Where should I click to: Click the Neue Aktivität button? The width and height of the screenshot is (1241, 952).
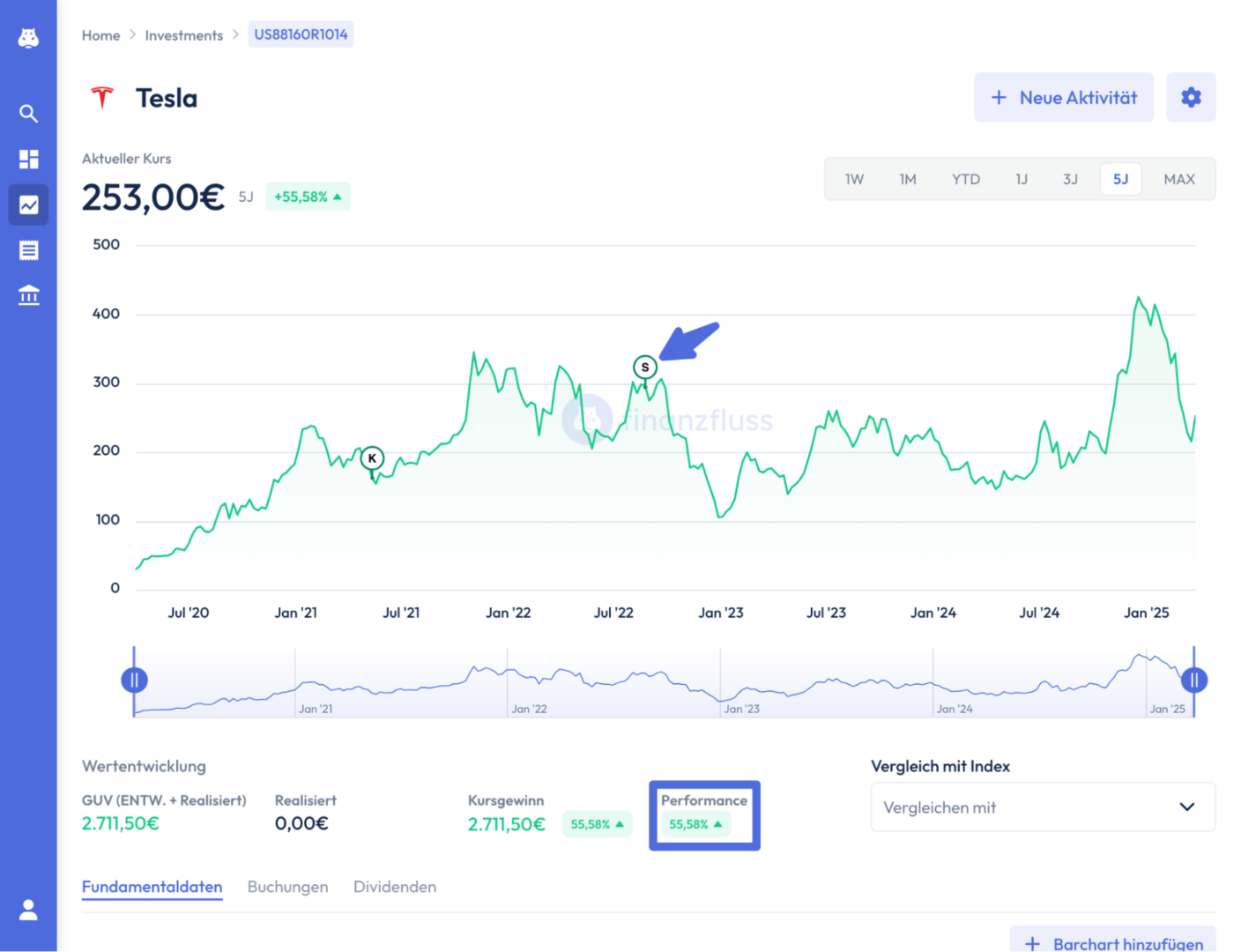[x=1064, y=98]
